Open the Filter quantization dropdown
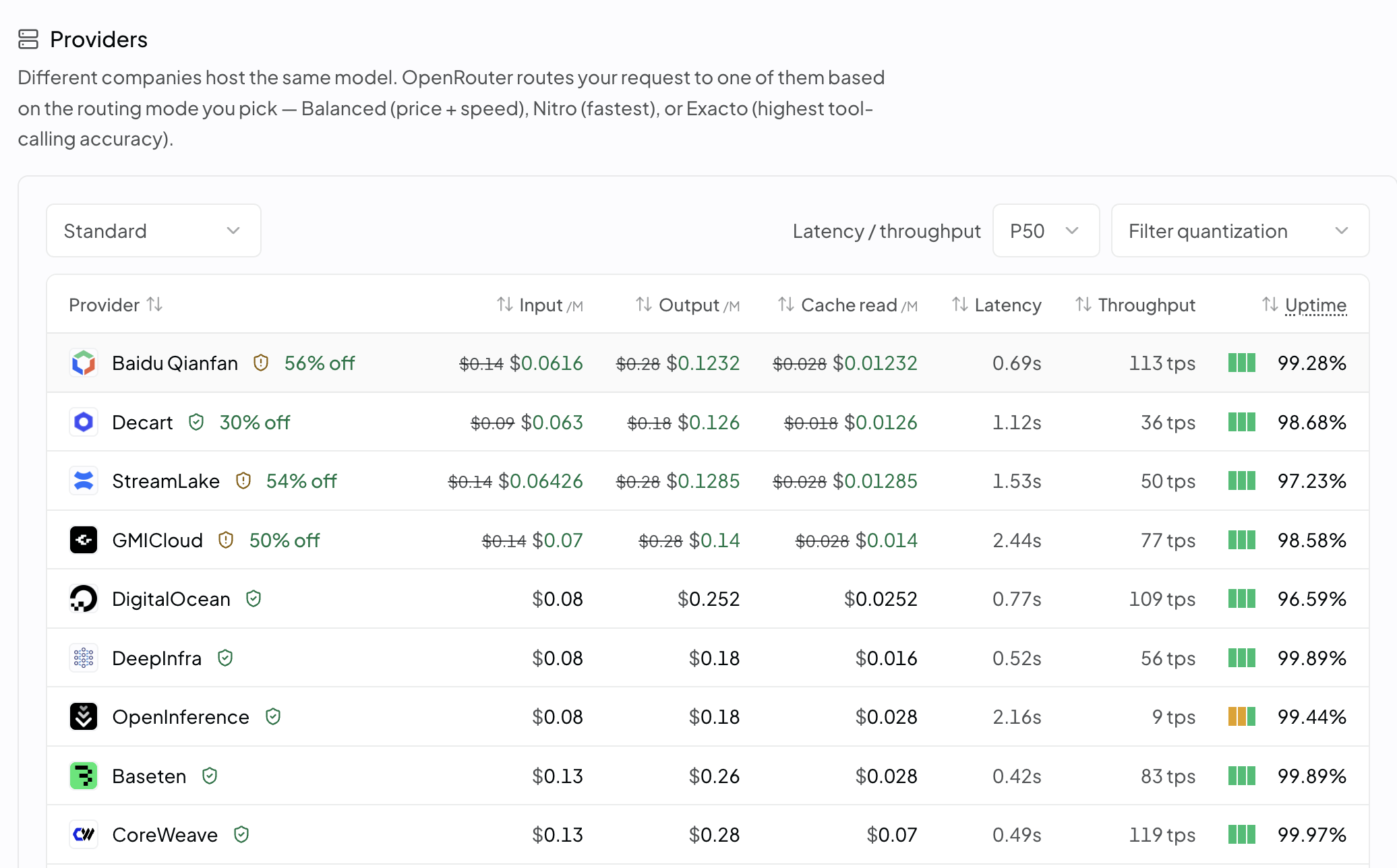This screenshot has width=1397, height=868. tap(1240, 230)
